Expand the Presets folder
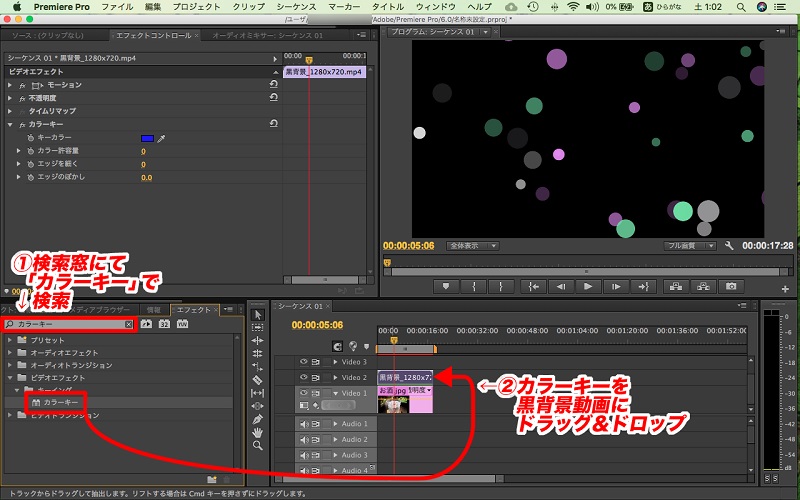This screenshot has height=500, width=800. [x=10, y=340]
